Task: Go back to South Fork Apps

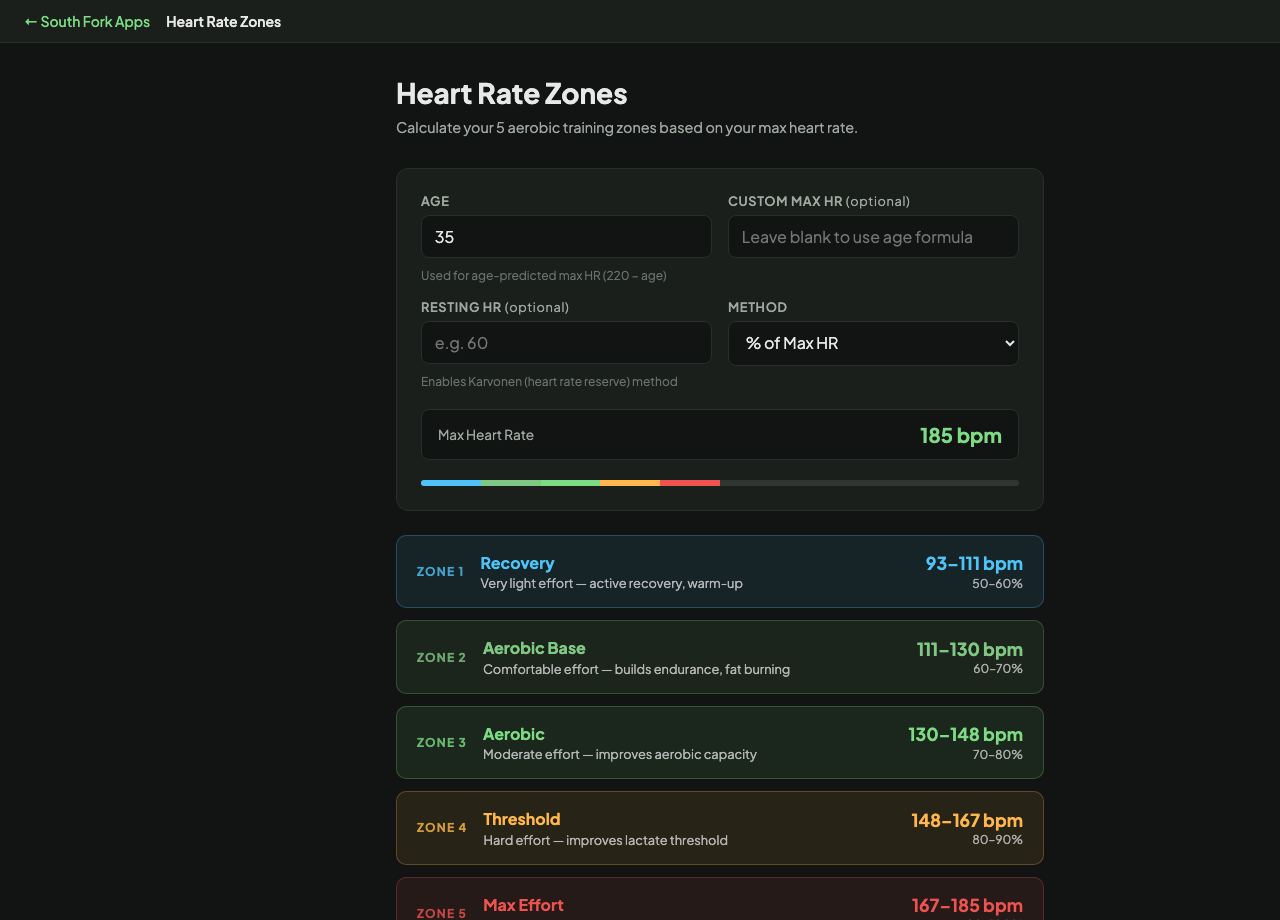Action: [x=87, y=21]
